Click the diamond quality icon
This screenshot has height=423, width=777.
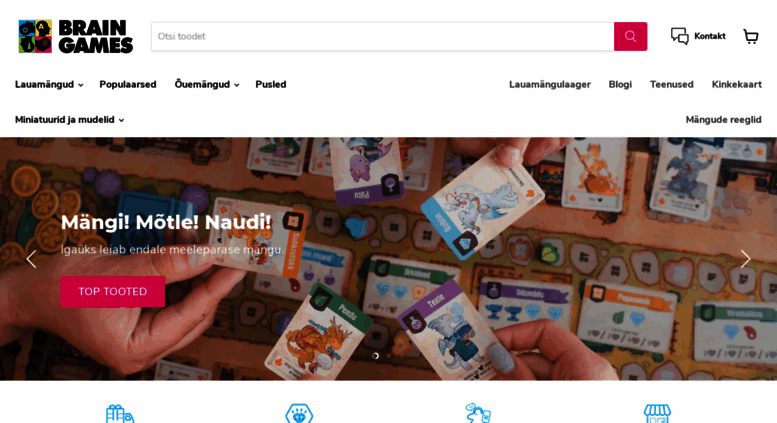(299, 414)
